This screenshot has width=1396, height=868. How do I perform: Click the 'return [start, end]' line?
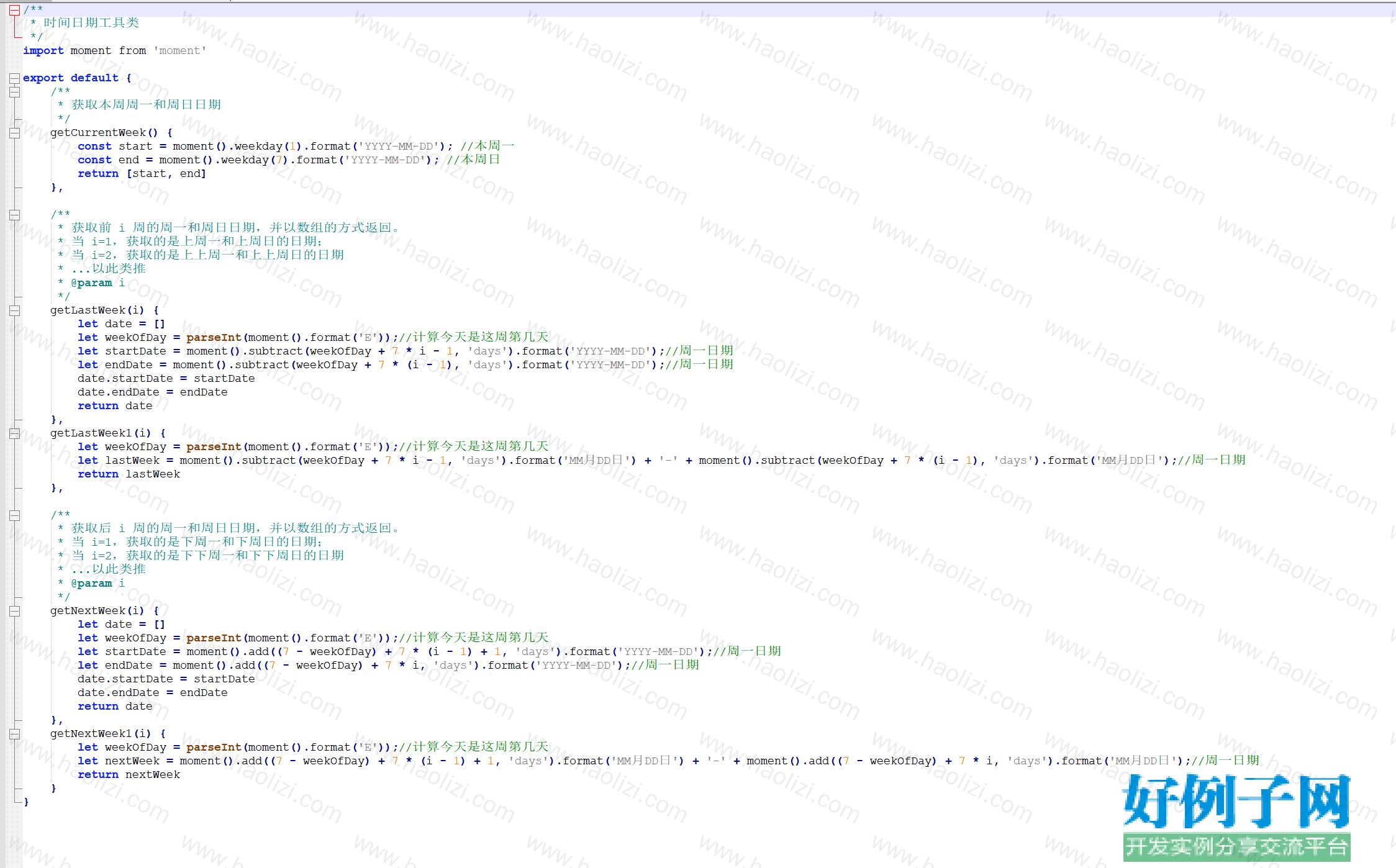point(142,174)
